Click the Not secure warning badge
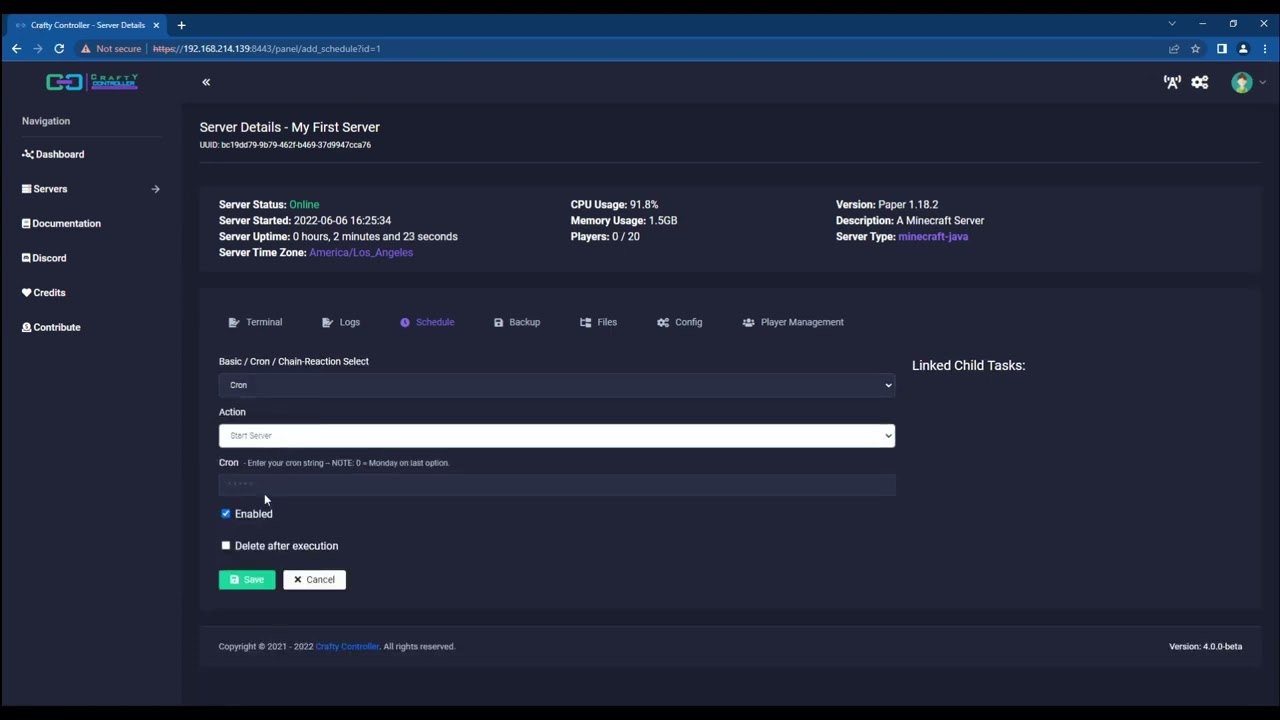This screenshot has height=720, width=1280. [112, 49]
